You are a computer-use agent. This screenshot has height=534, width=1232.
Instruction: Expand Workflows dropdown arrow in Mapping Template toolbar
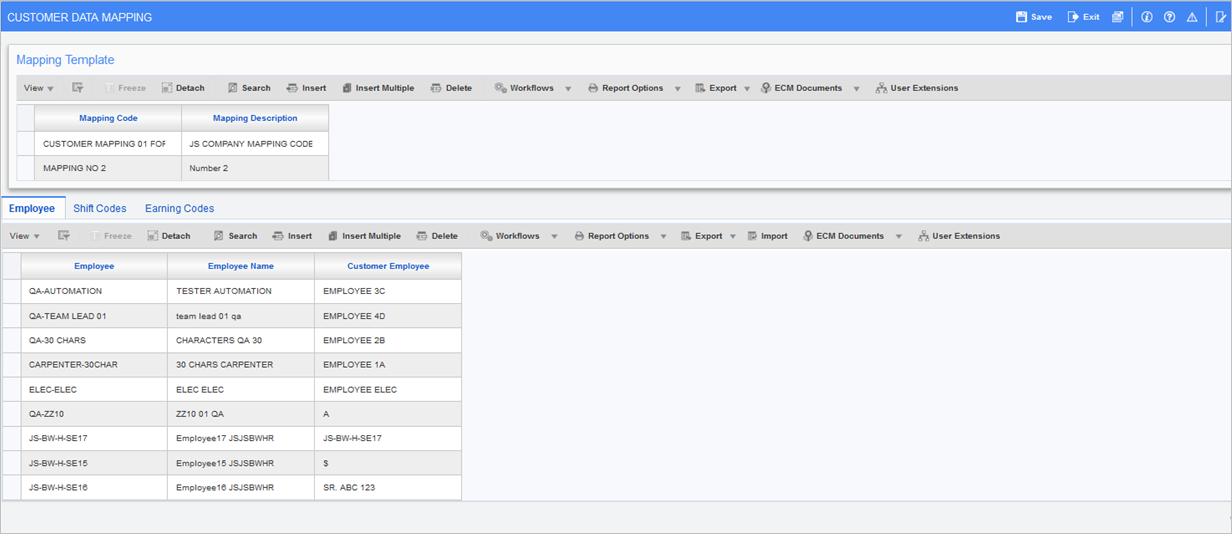568,89
